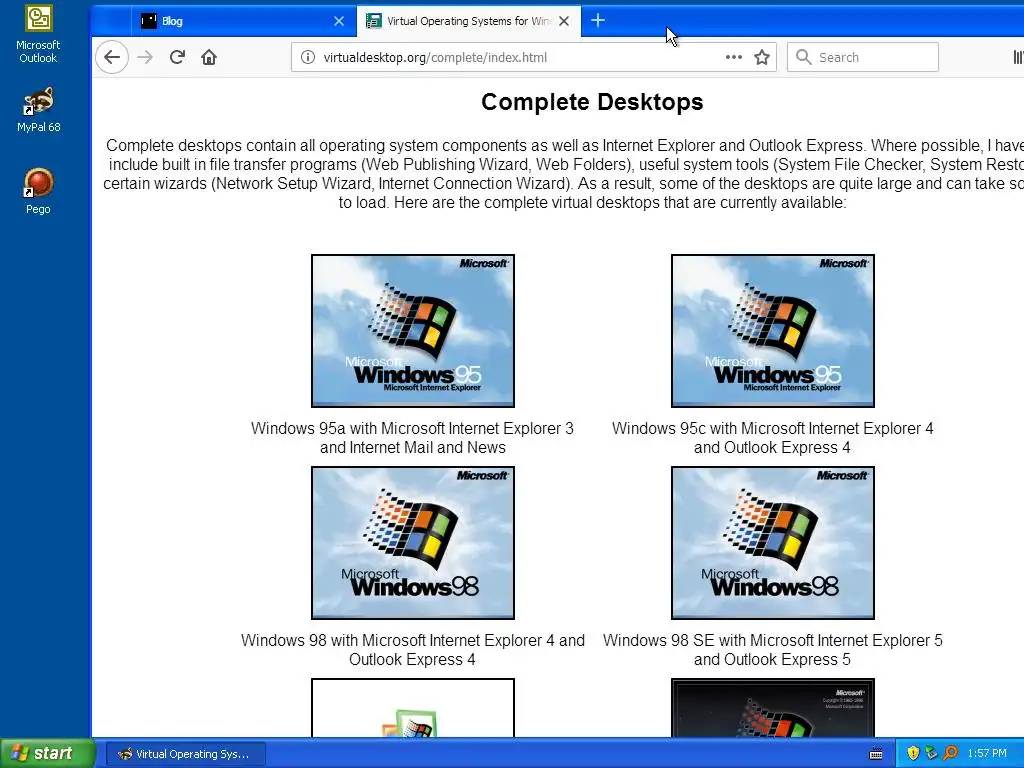
Task: Click the partially visible white thumbnail below Windows 98
Action: tap(413, 708)
